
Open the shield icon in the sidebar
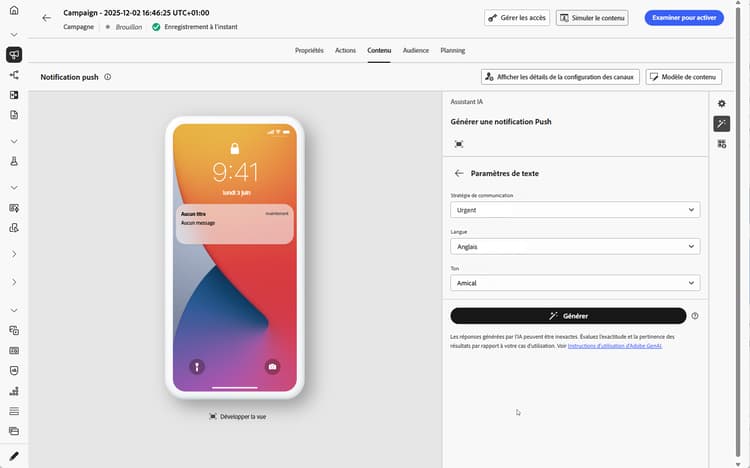[14, 370]
